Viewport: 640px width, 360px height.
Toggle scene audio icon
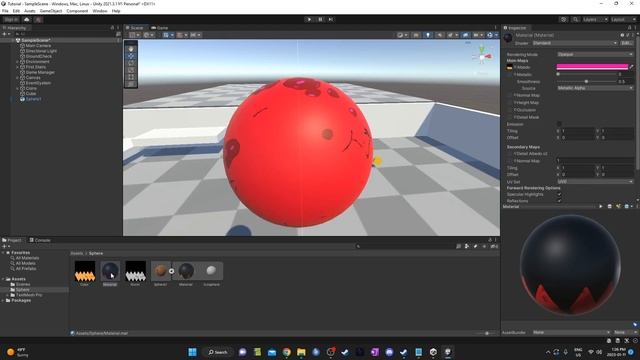440,35
